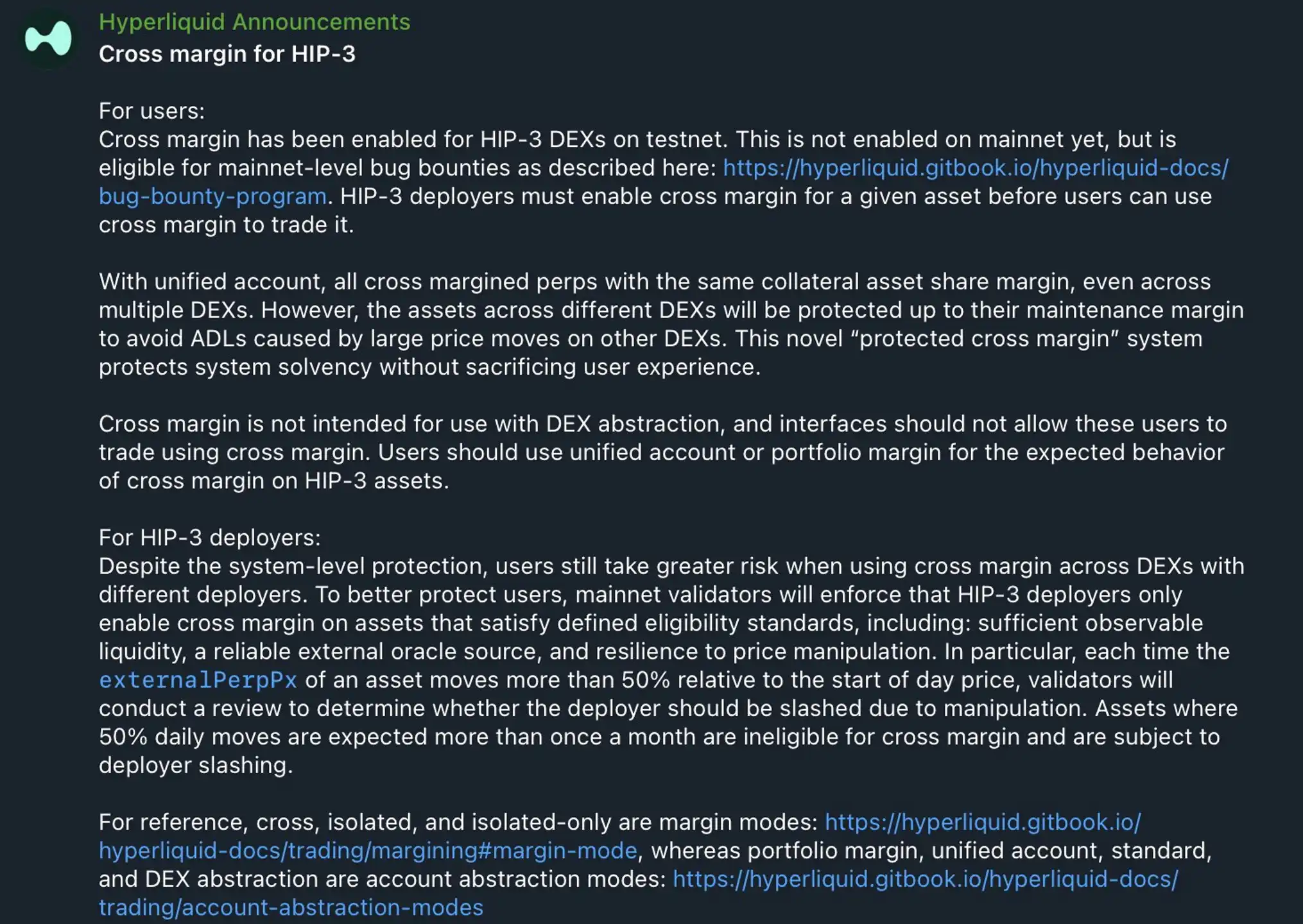Viewport: 1303px width, 924px height.
Task: Open the margining#margin-mode docs link
Action: coord(368,851)
